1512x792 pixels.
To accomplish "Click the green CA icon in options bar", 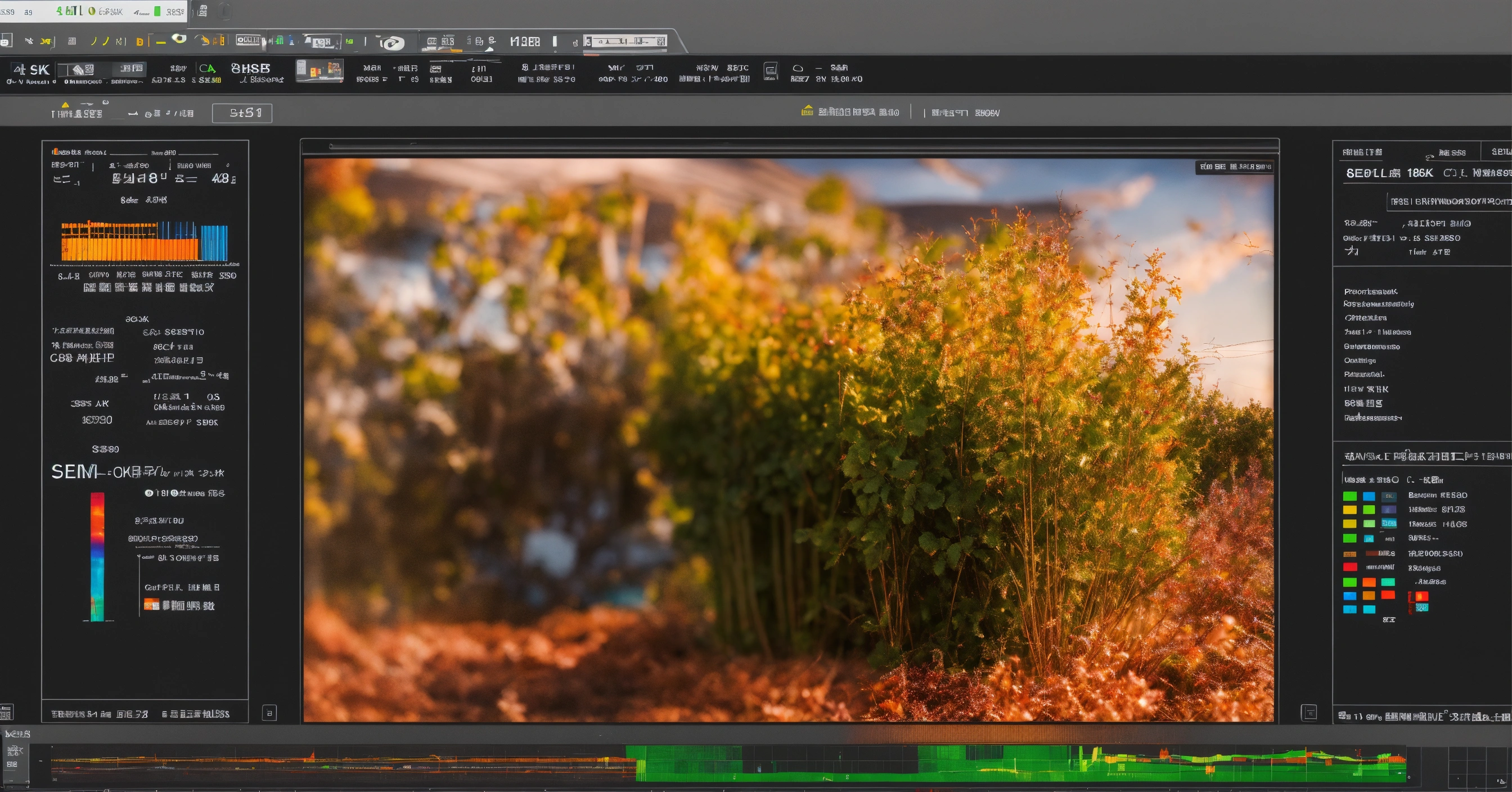I will [207, 69].
